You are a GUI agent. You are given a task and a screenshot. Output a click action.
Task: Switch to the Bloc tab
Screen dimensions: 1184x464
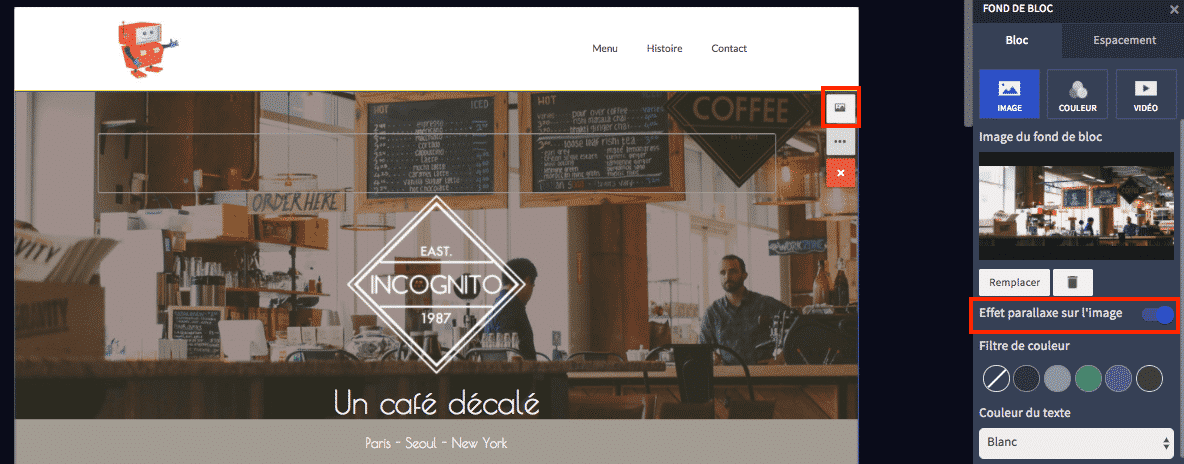(x=1017, y=40)
